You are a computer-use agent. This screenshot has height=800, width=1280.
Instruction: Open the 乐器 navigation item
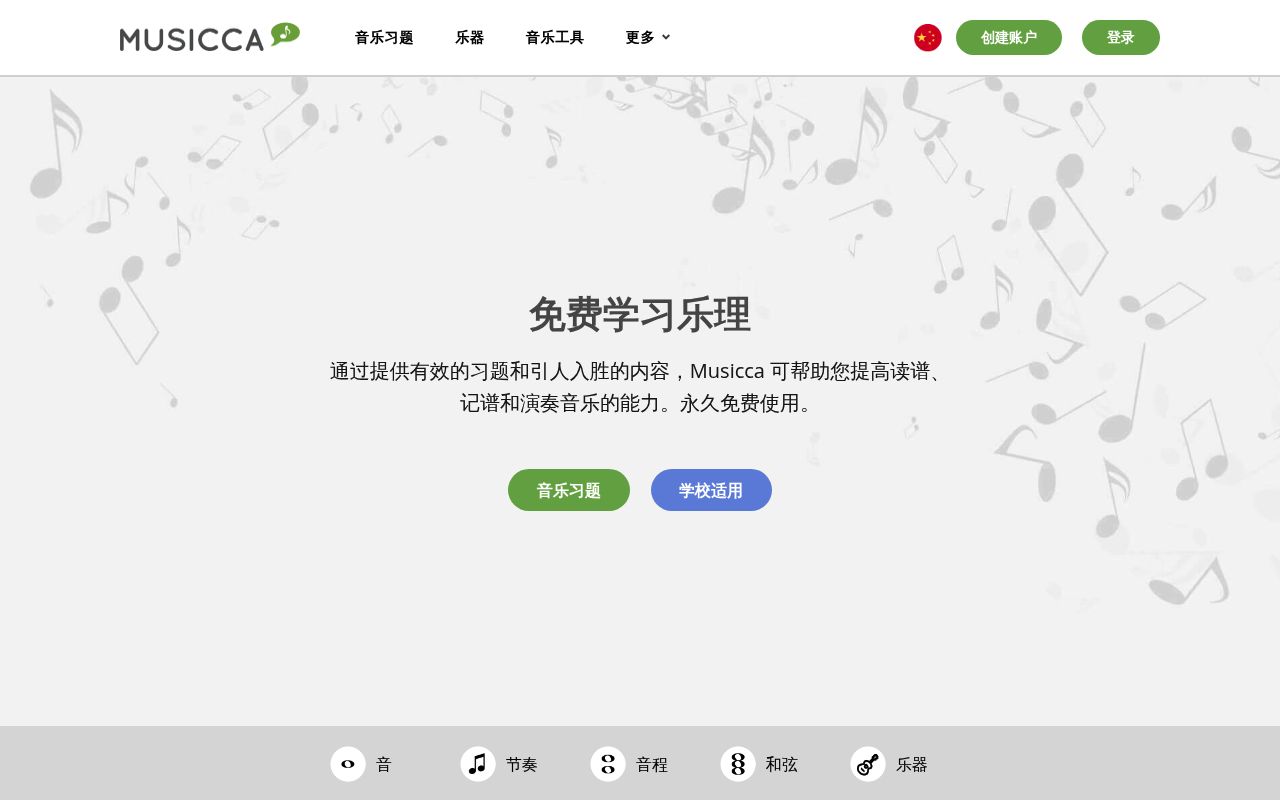click(470, 38)
